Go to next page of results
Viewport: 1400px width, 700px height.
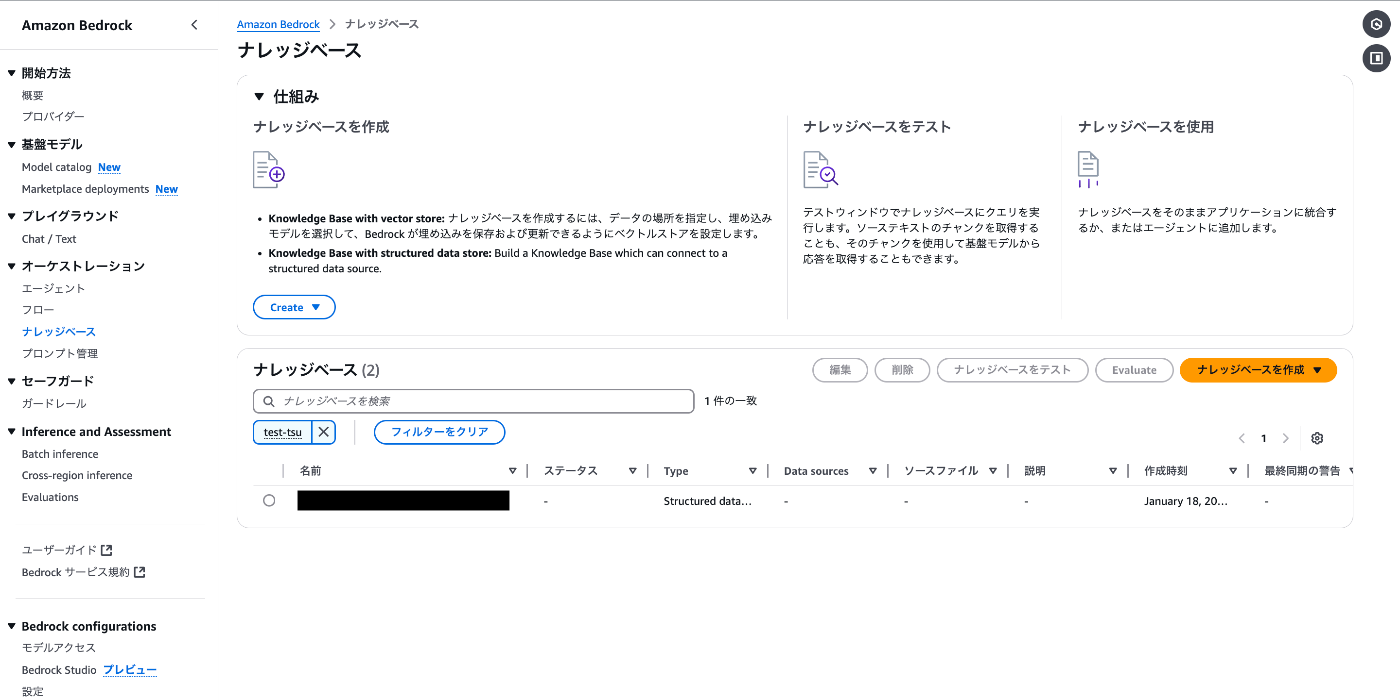(x=1286, y=438)
